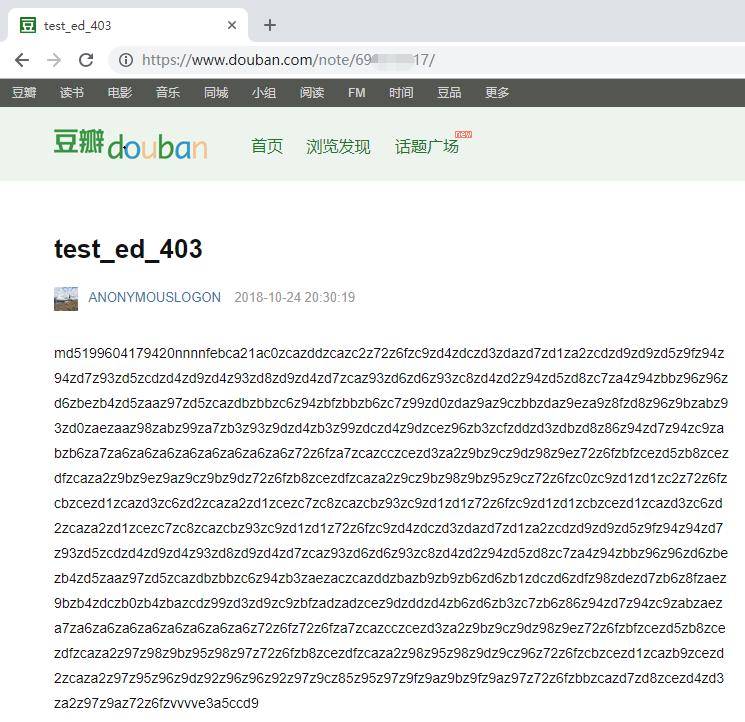Go to 音乐 section
Viewport: 745px width, 722px height.
168,92
